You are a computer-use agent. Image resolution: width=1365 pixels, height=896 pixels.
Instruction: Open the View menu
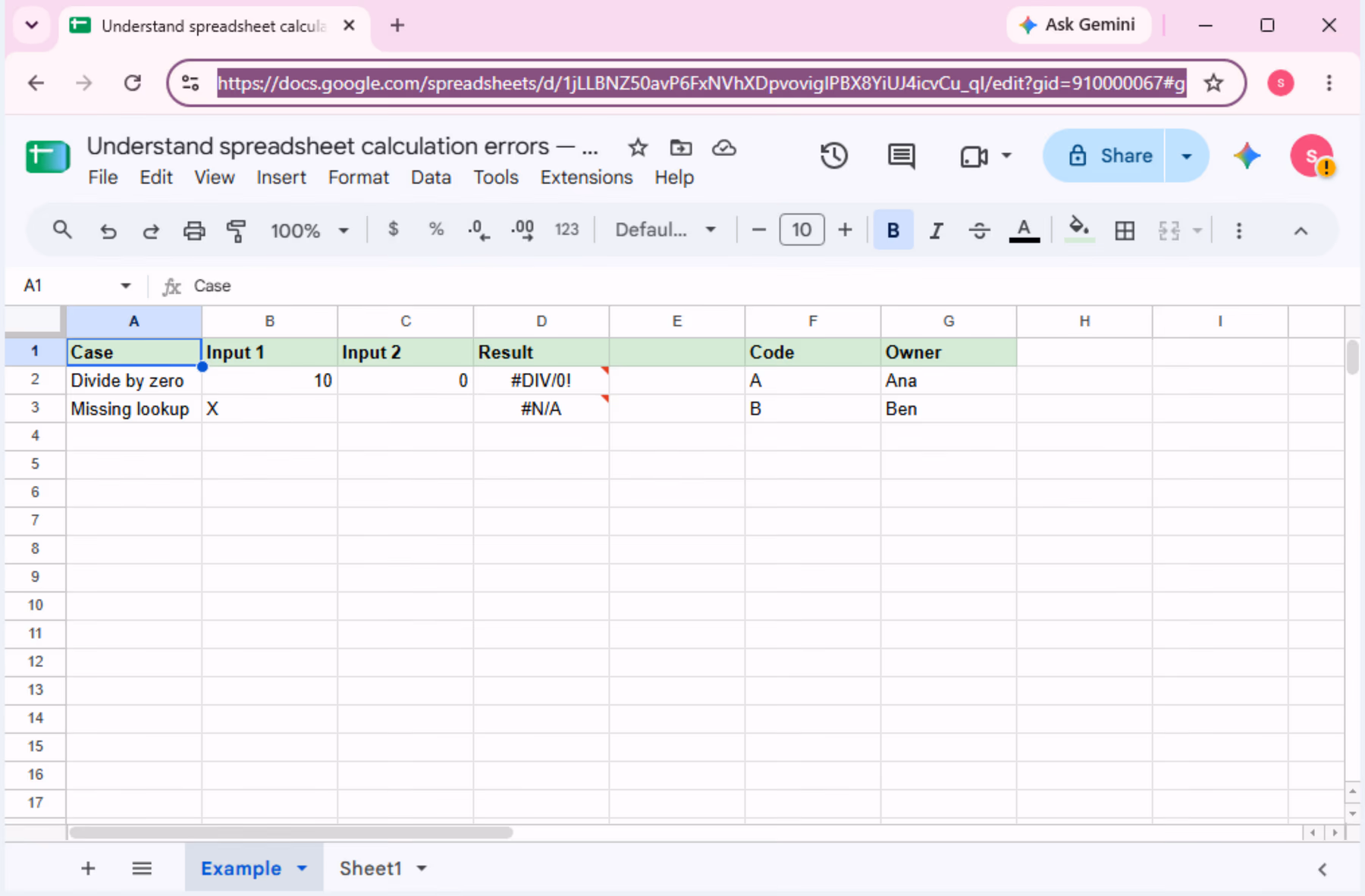click(x=215, y=177)
